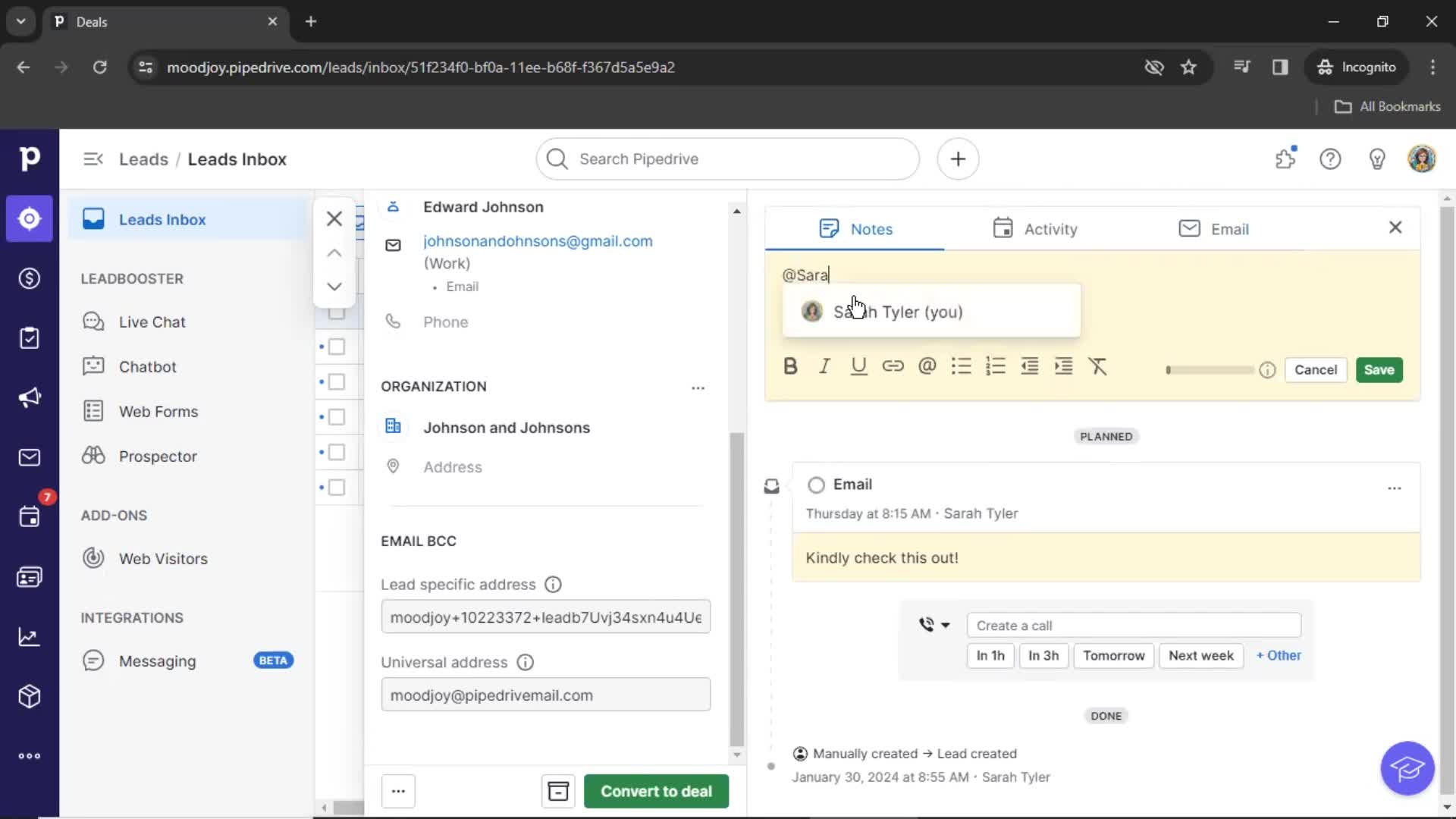
Task: Click the Numbered list icon
Action: [x=995, y=366]
